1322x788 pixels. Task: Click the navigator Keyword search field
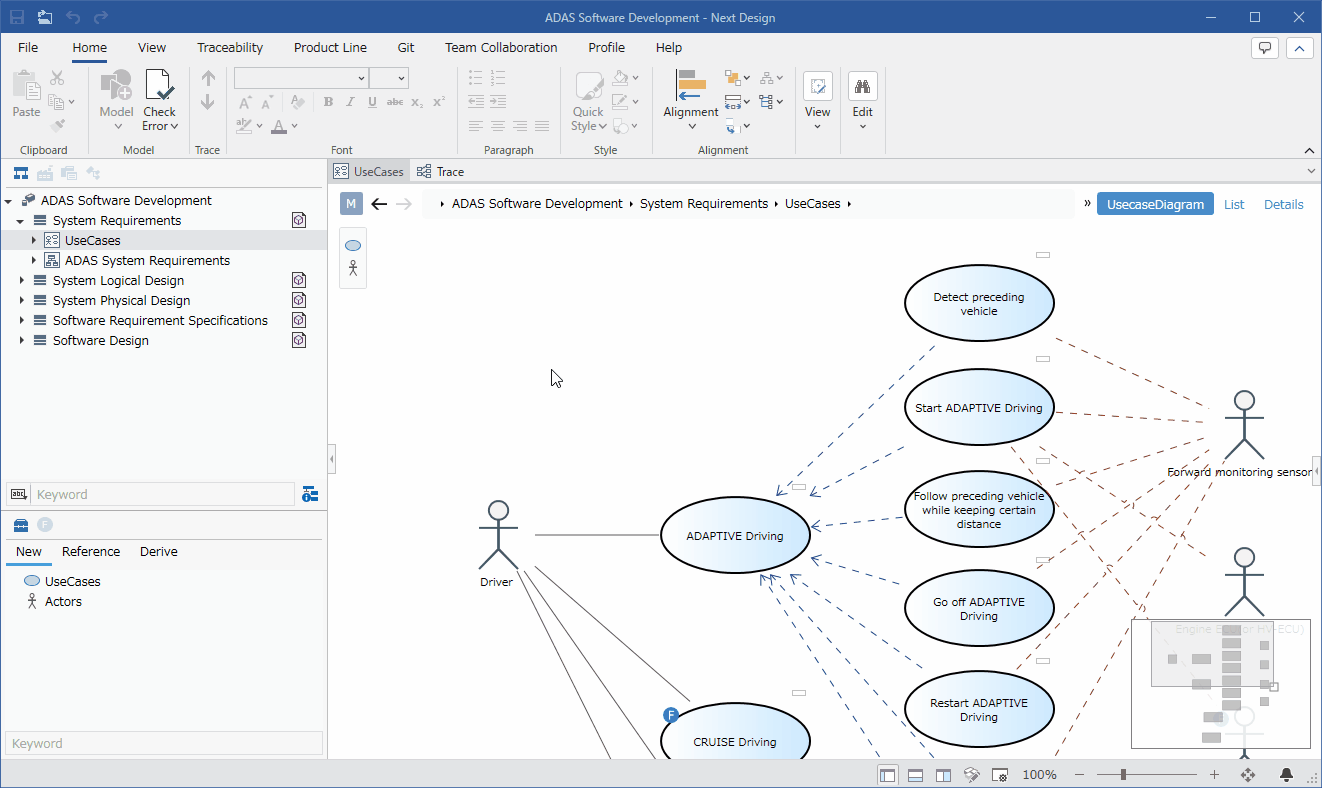(x=164, y=494)
